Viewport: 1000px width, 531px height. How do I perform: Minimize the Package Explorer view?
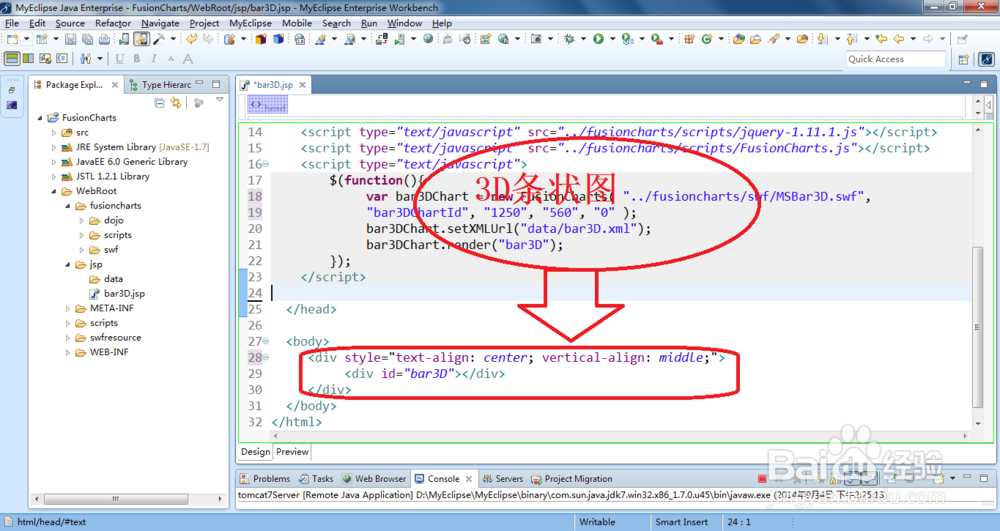click(x=200, y=84)
